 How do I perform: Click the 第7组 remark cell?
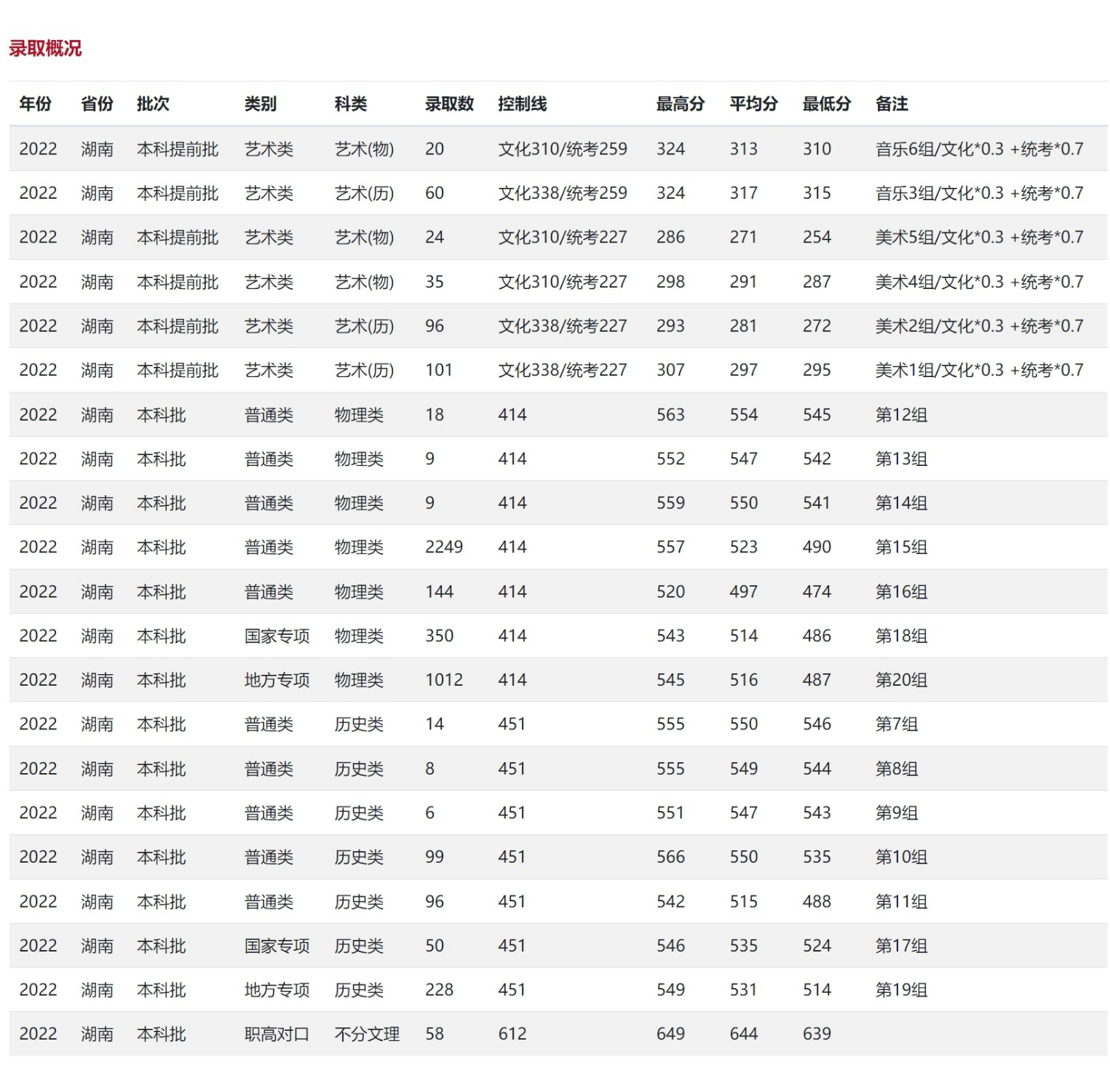pyautogui.click(x=897, y=724)
